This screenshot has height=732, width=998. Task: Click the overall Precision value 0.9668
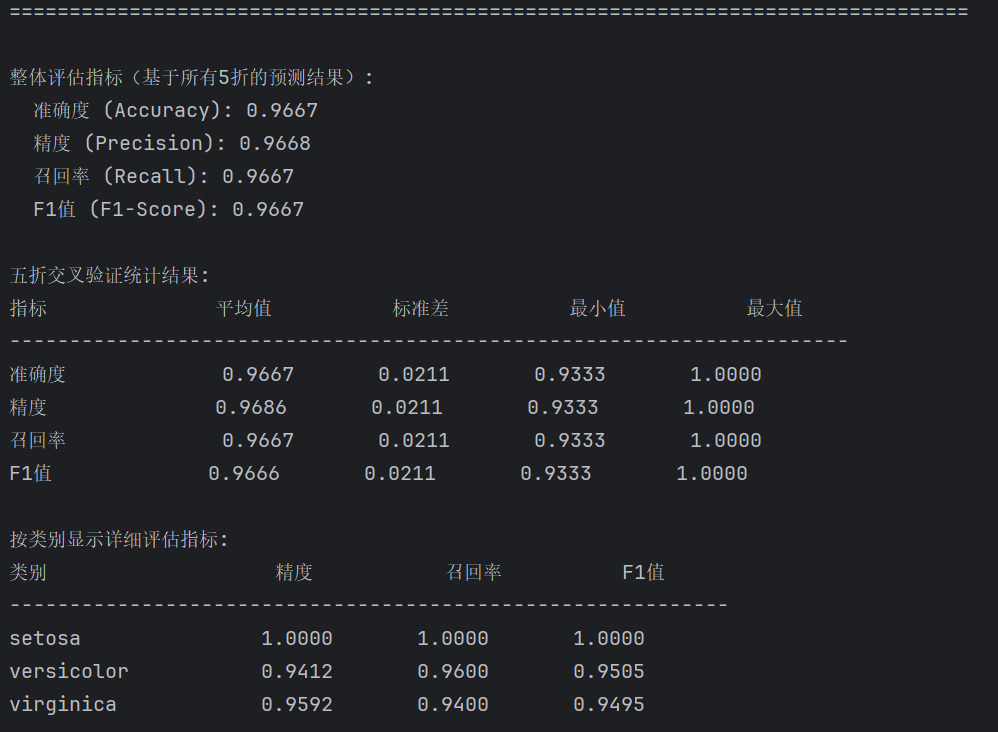[x=275, y=144]
